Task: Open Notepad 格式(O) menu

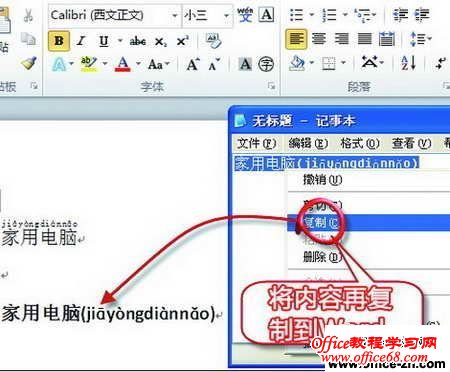Action: click(360, 143)
